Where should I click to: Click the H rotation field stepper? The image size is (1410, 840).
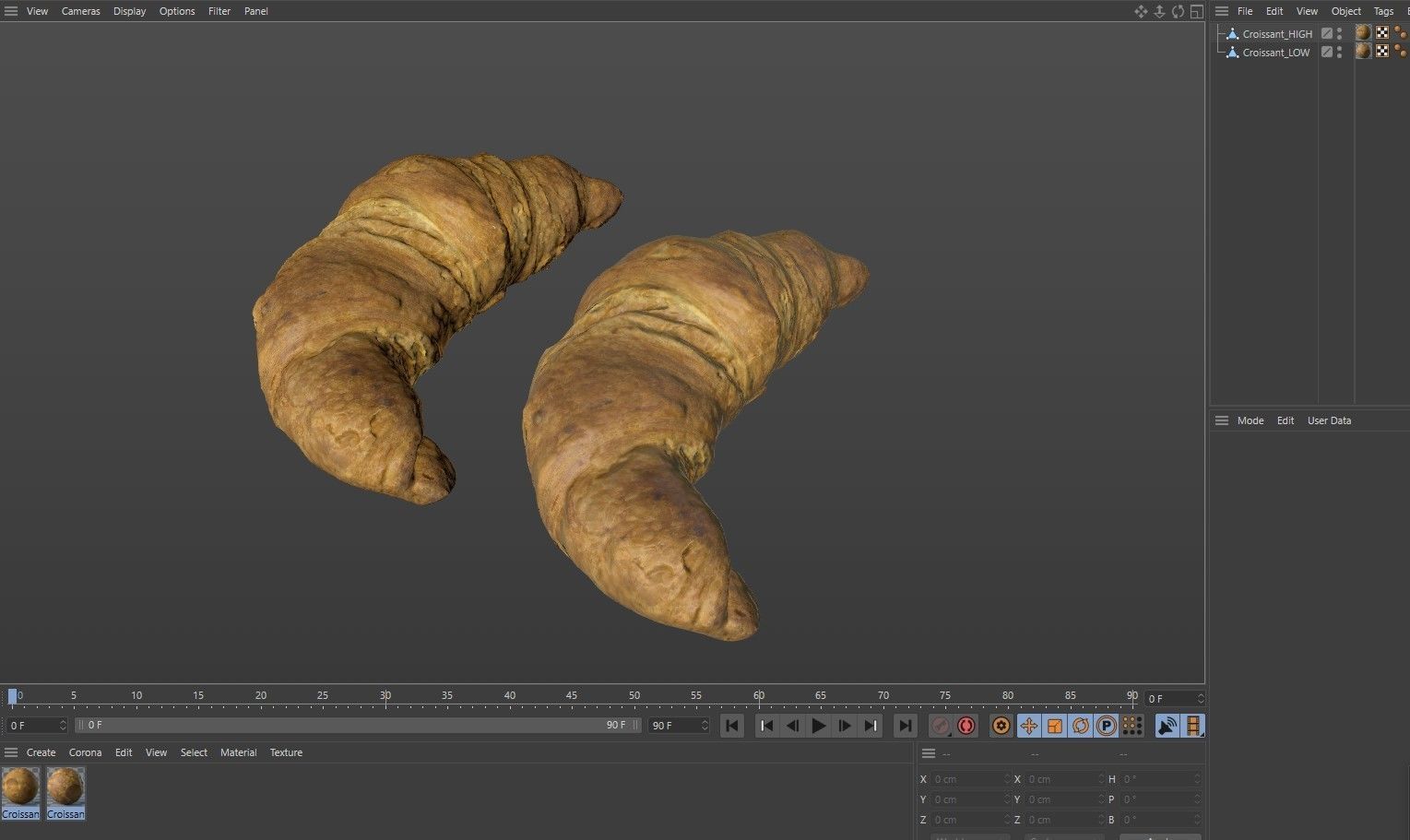[x=1199, y=779]
